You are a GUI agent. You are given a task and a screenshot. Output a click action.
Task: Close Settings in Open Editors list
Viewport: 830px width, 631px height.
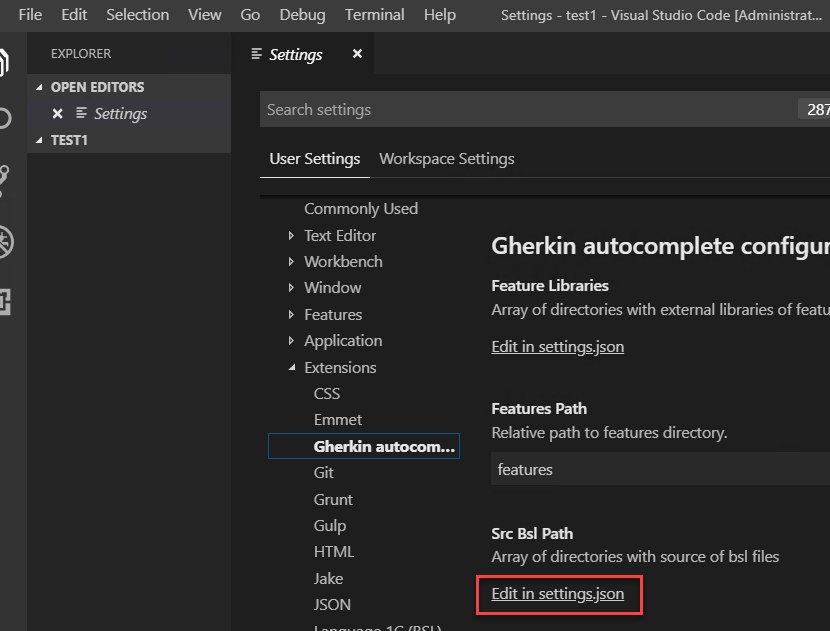pyautogui.click(x=58, y=113)
